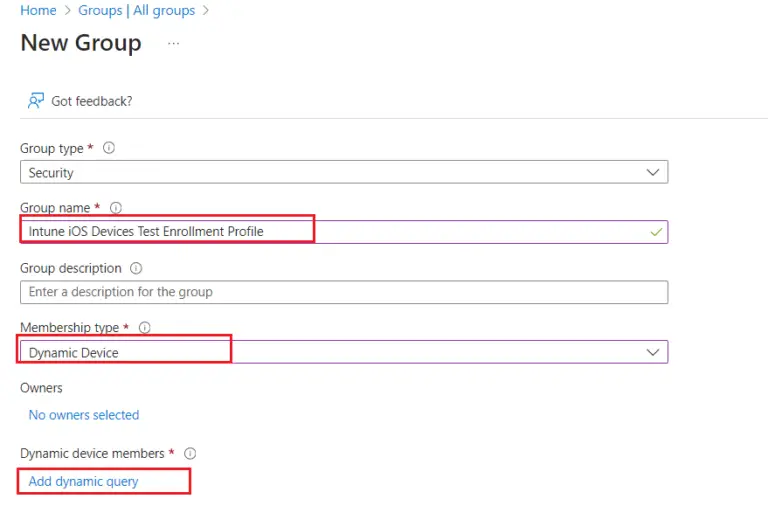Click the New Group page heading
This screenshot has height=506, width=768.
coord(81,44)
